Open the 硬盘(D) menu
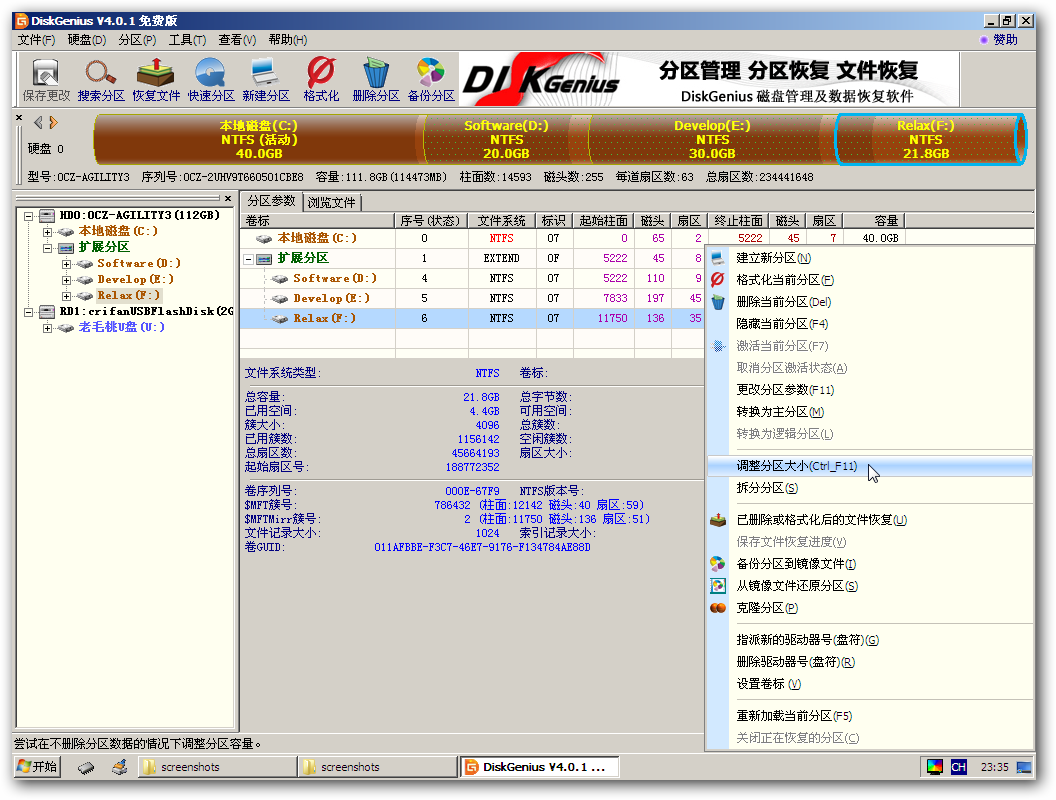 click(x=86, y=40)
